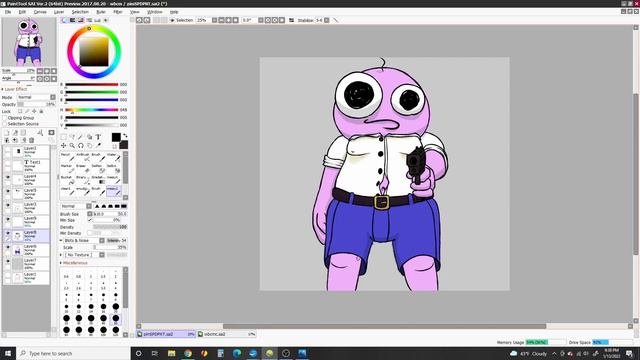Click the canvas horizontal scrollbar
Image resolution: width=640 pixels, height=360 pixels.
coord(384,326)
